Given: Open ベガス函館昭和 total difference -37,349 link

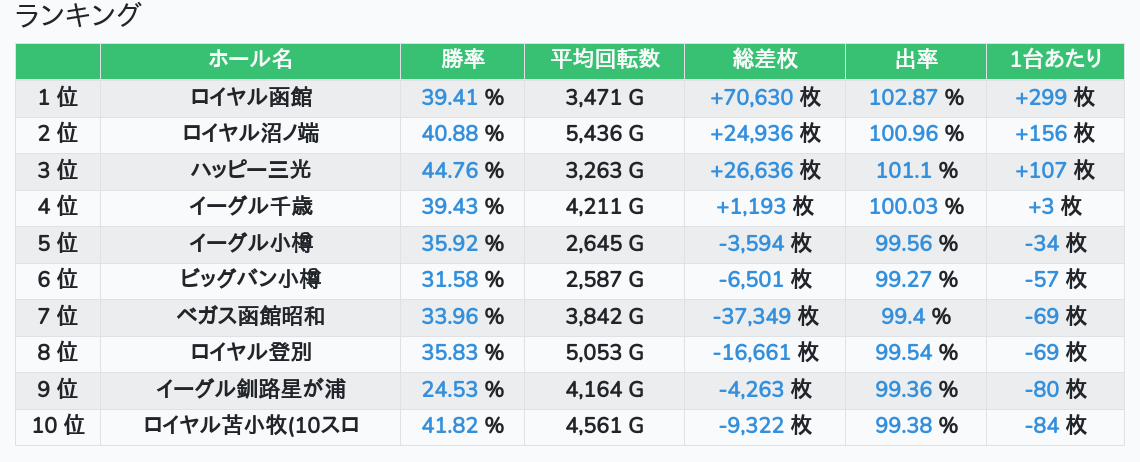Looking at the screenshot, I should click(752, 317).
